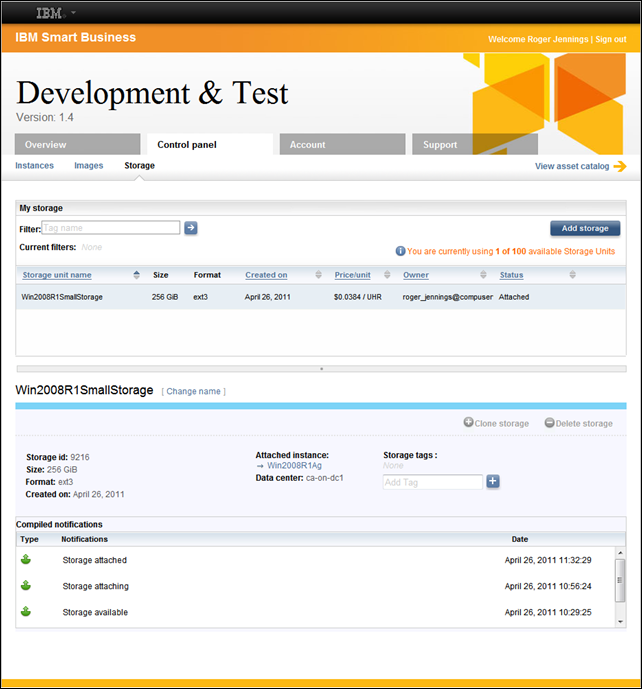This screenshot has height=689, width=642.
Task: Click the Delete storage text
Action: (584, 424)
